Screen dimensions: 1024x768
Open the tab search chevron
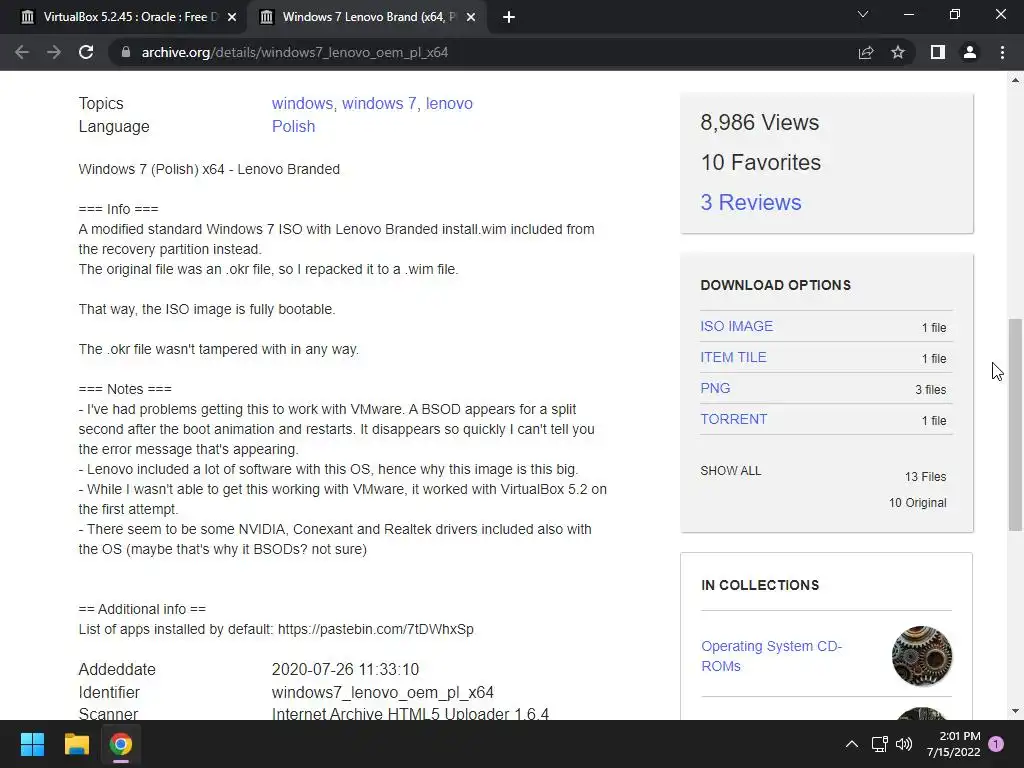tap(863, 14)
